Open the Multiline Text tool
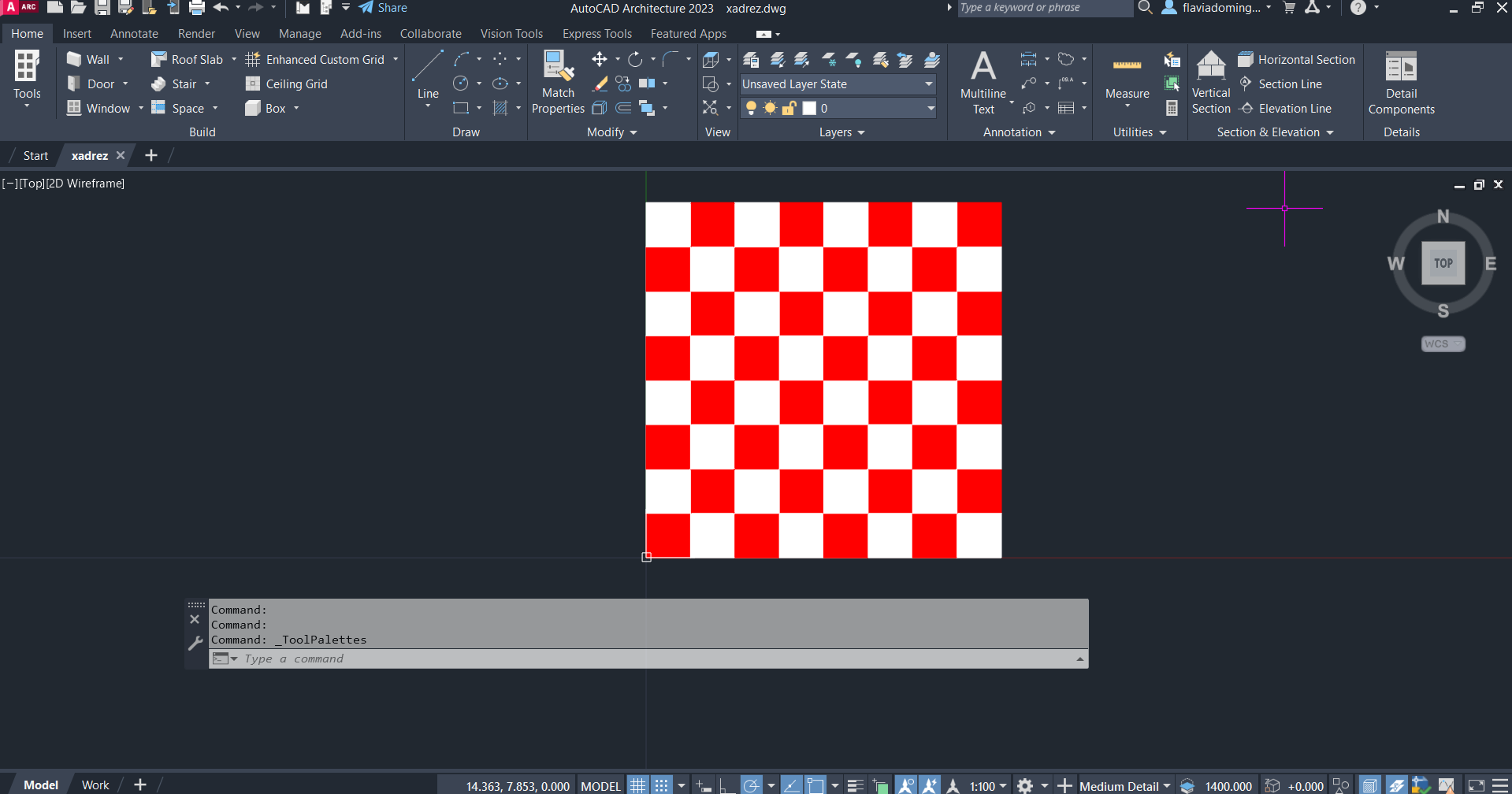The height and width of the screenshot is (794, 1512). tap(983, 82)
